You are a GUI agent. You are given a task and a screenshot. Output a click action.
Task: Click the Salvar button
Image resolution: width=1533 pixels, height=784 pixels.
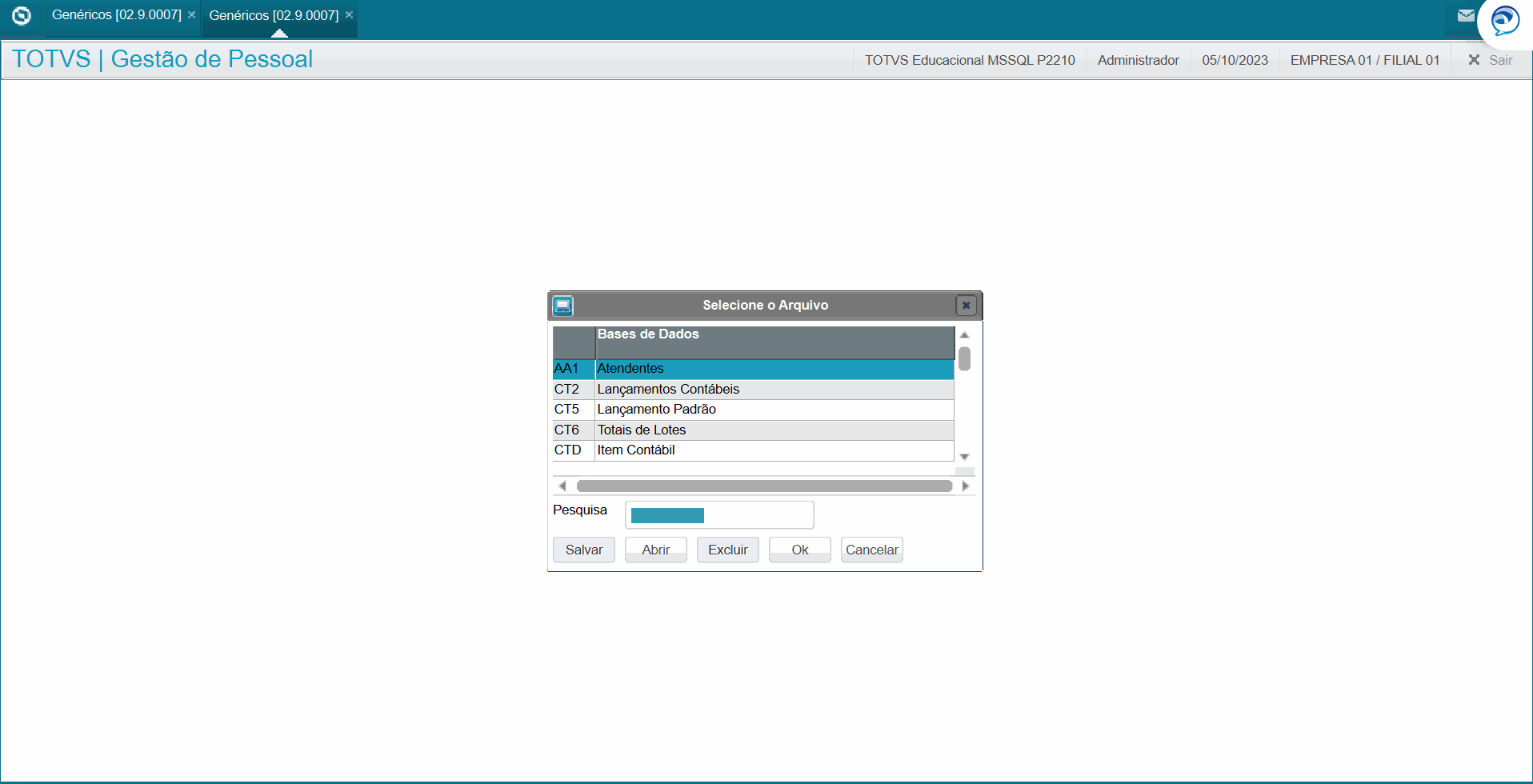tap(584, 550)
